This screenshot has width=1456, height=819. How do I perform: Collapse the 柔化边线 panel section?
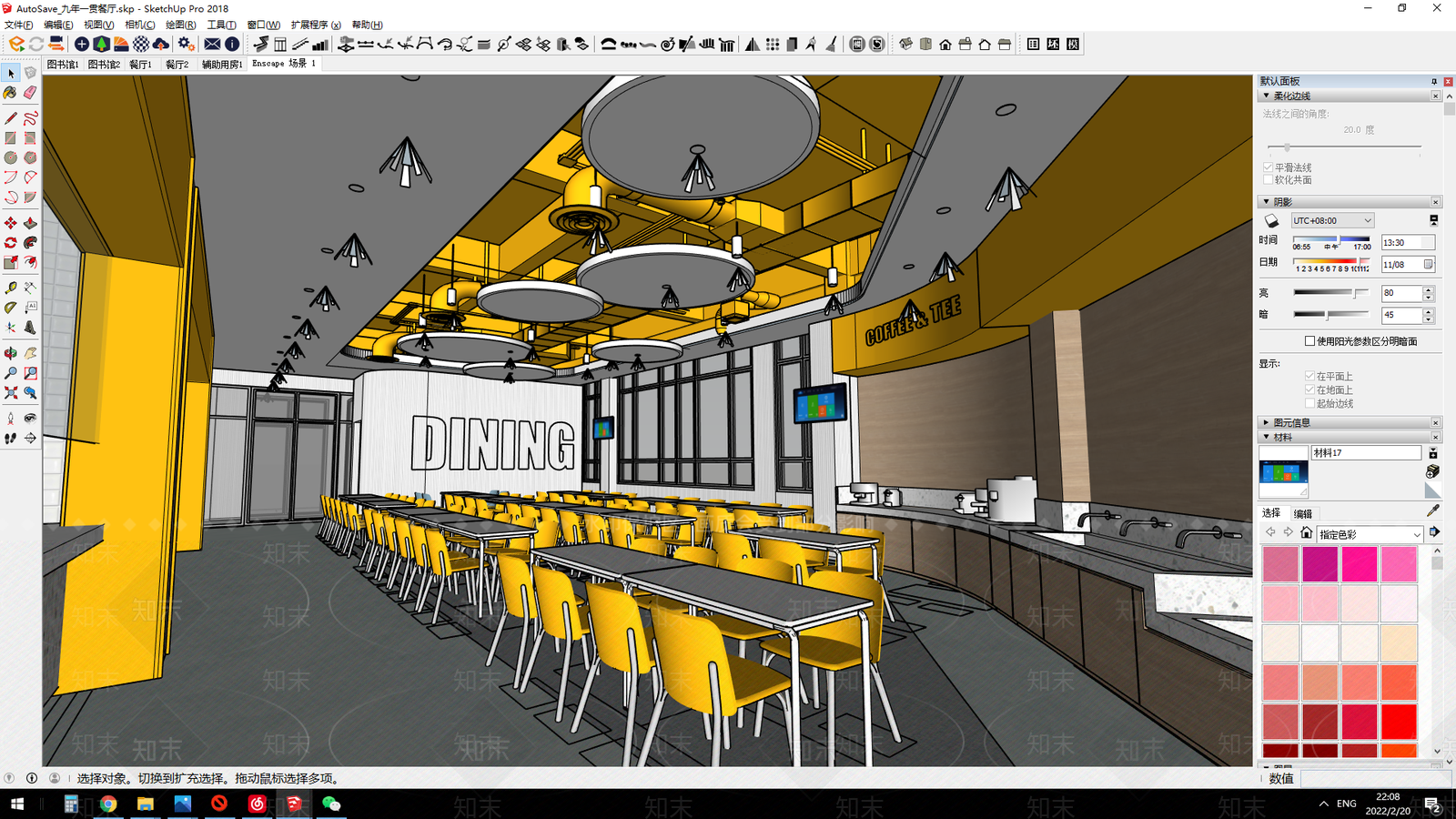click(x=1266, y=96)
